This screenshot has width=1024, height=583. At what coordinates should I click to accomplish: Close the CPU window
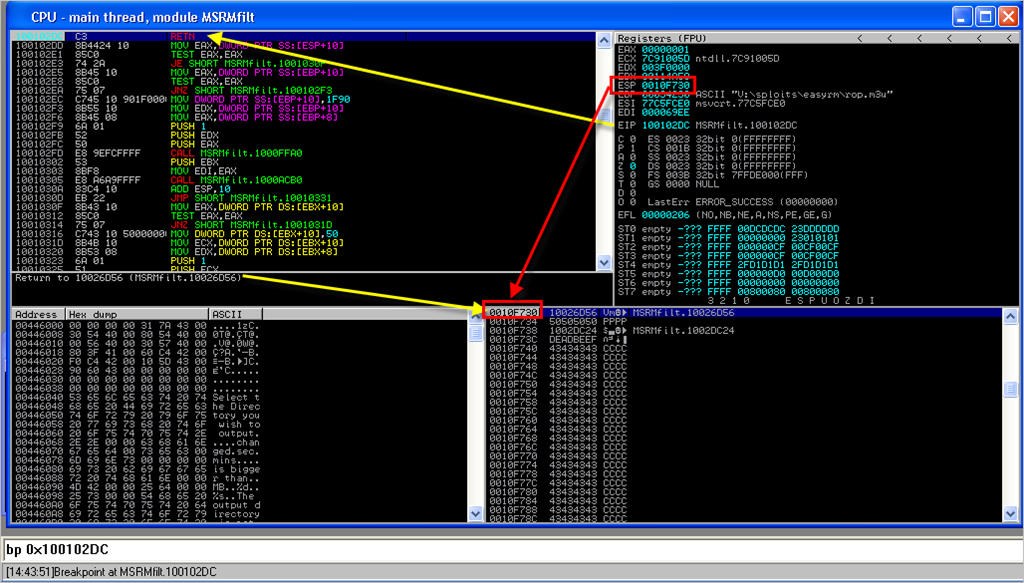1006,16
